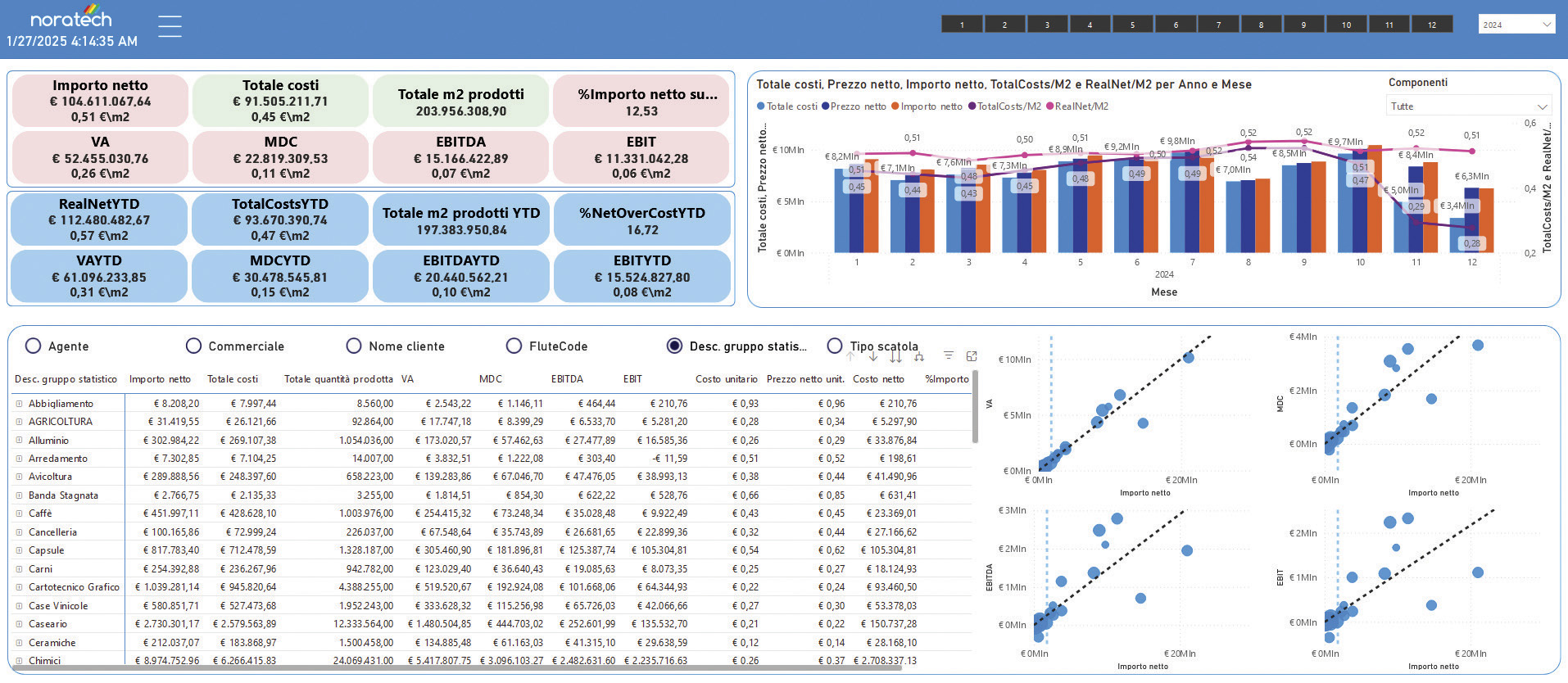The image size is (1568, 683).
Task: Open the 2024 year dropdown
Action: tap(1516, 25)
